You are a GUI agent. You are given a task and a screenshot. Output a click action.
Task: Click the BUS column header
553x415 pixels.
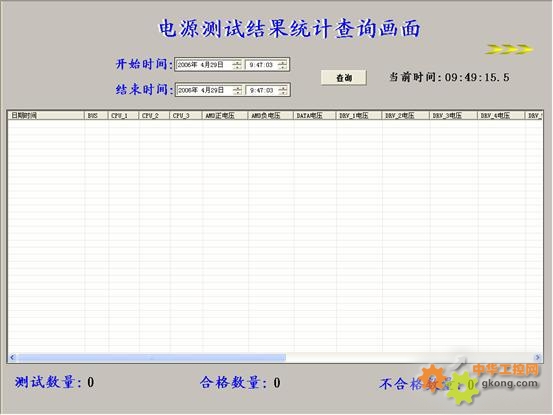click(x=96, y=115)
